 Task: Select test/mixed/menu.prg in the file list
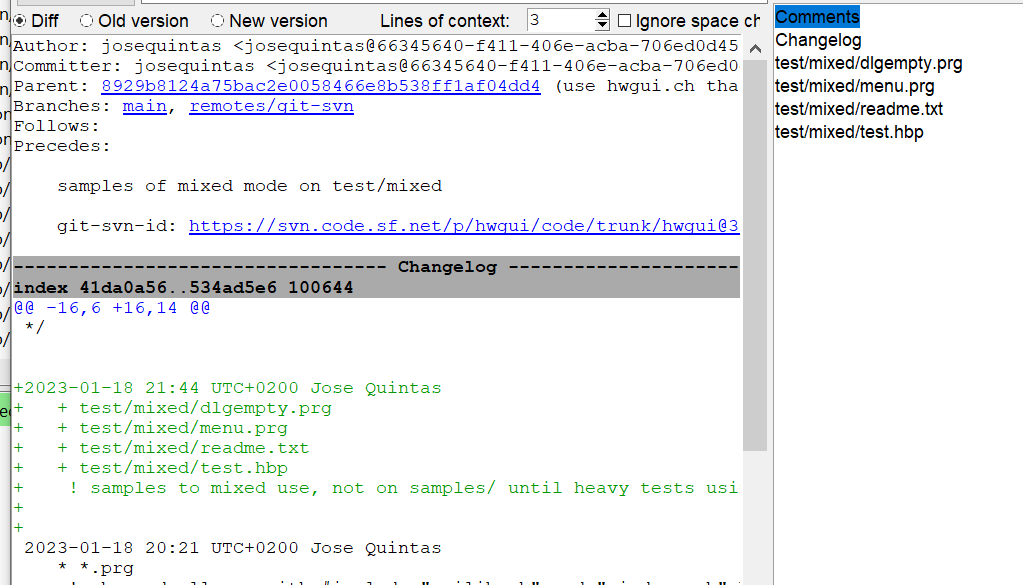click(x=855, y=86)
